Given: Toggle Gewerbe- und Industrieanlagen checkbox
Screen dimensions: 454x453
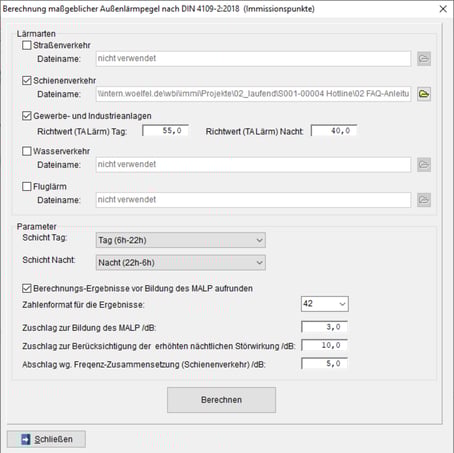Looking at the screenshot, I should (x=27, y=116).
